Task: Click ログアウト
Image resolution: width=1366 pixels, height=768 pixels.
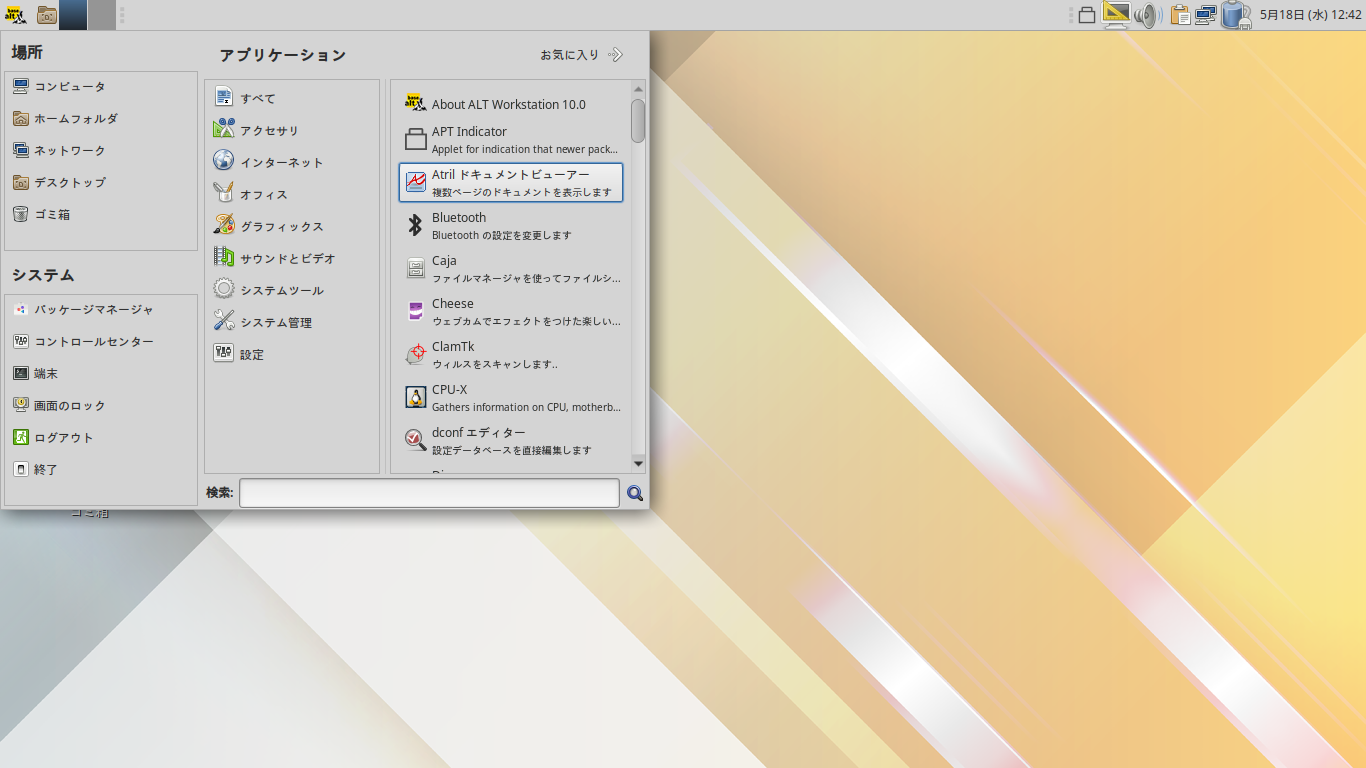Action: click(x=101, y=438)
